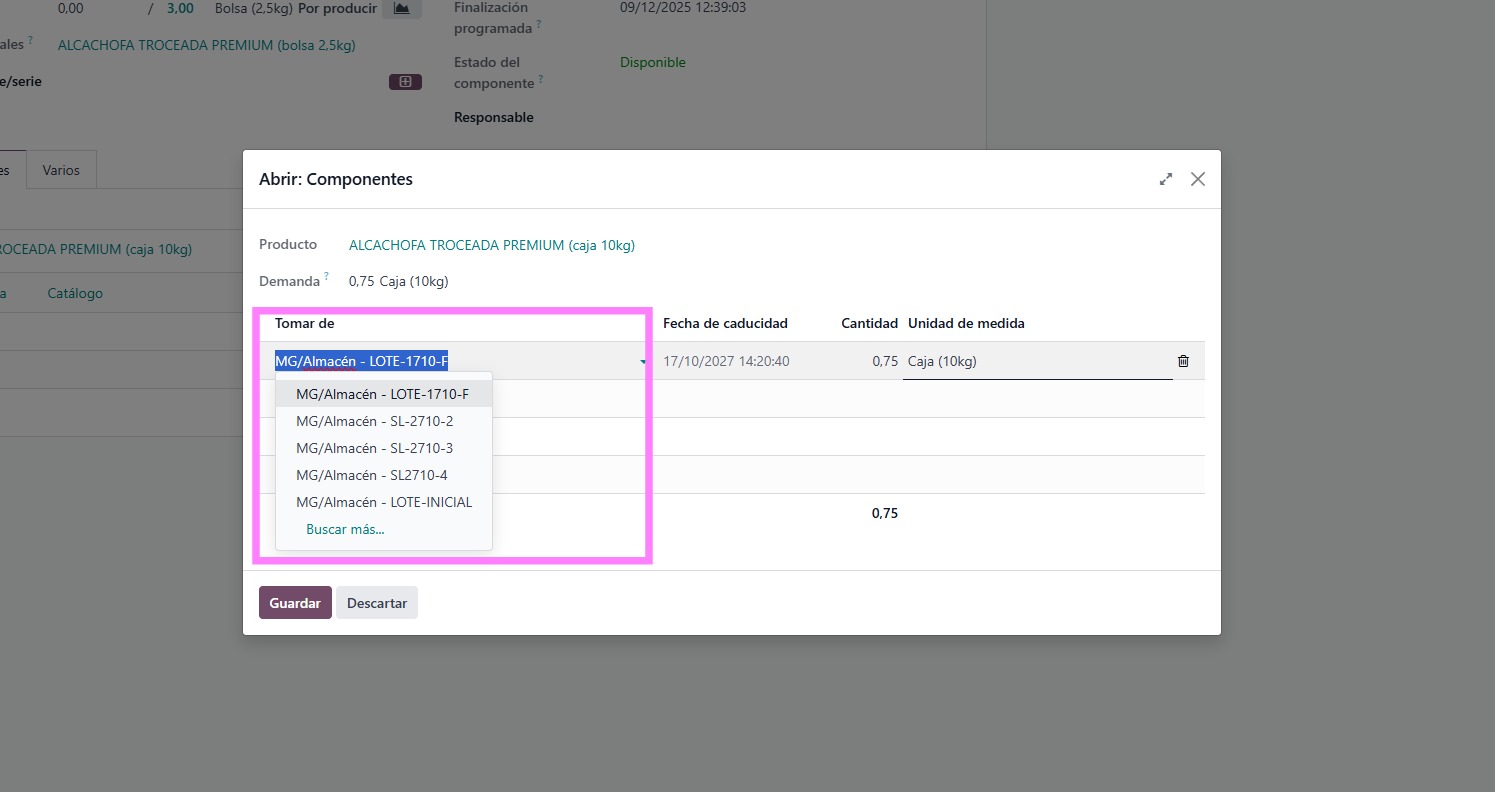The height and width of the screenshot is (792, 1495).
Task: Save changes with the Guardar button
Action: [x=295, y=603]
